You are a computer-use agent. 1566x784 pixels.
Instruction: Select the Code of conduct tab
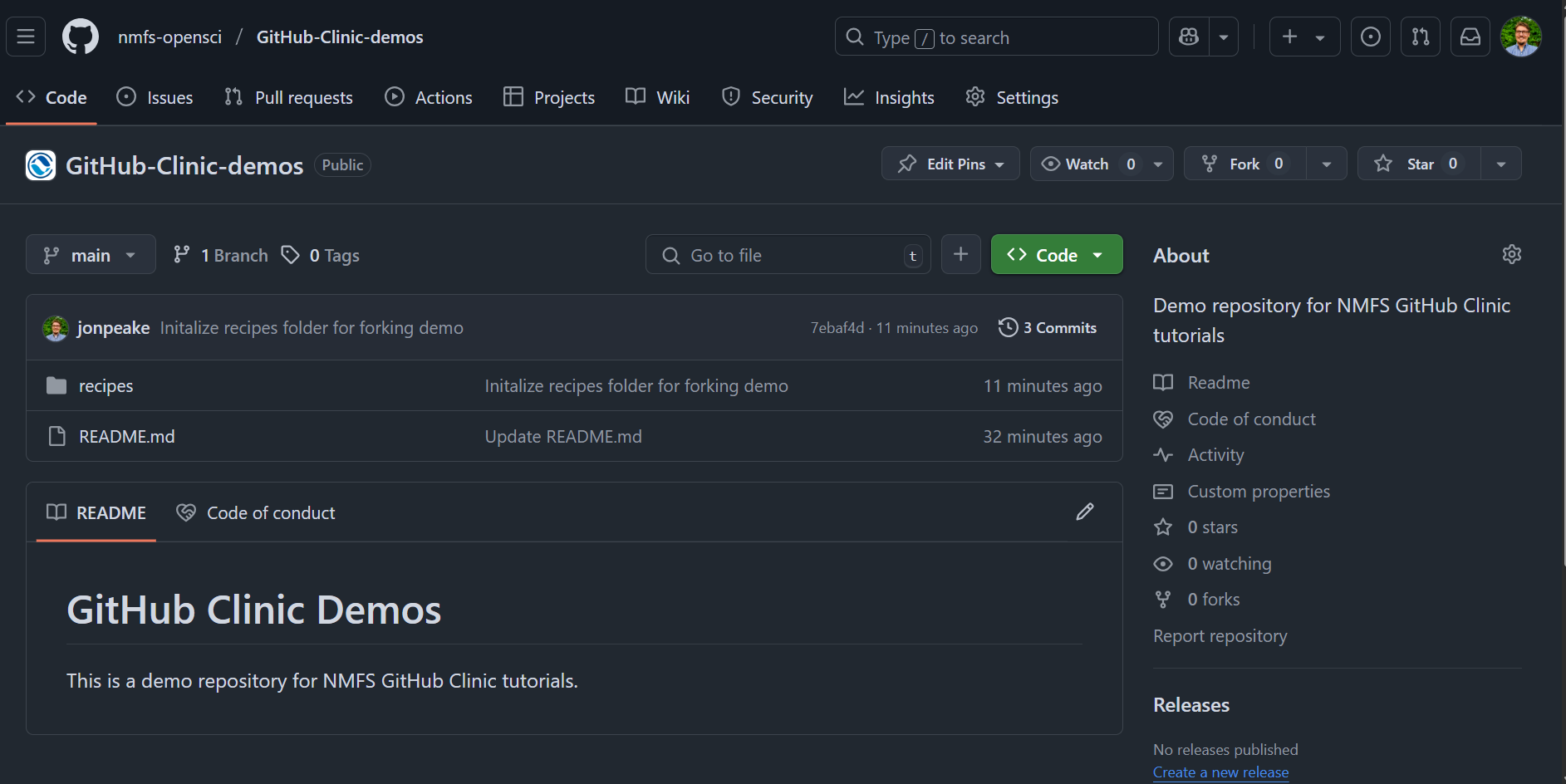click(256, 512)
